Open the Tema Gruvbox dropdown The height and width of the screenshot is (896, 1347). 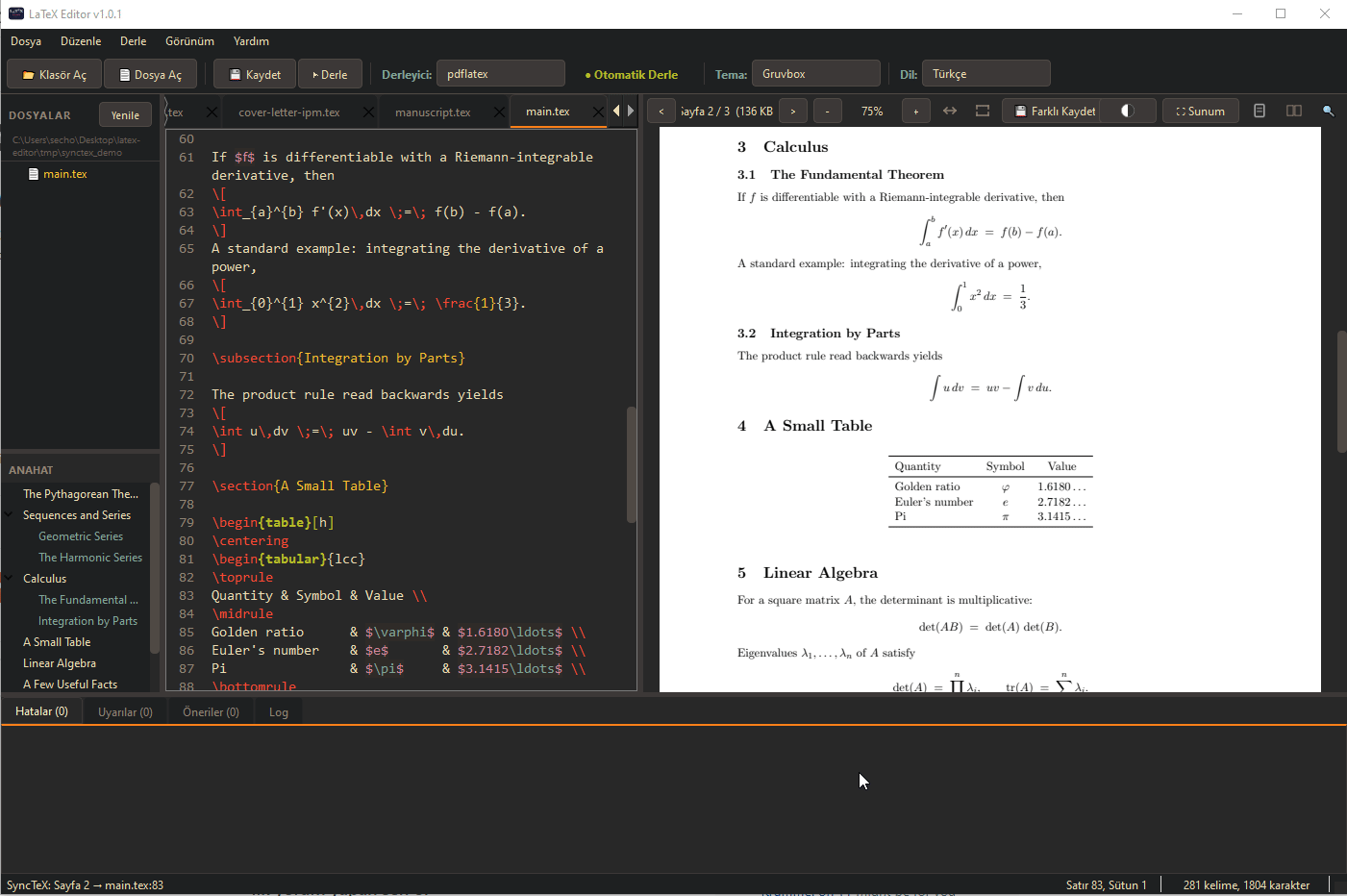[x=815, y=74]
